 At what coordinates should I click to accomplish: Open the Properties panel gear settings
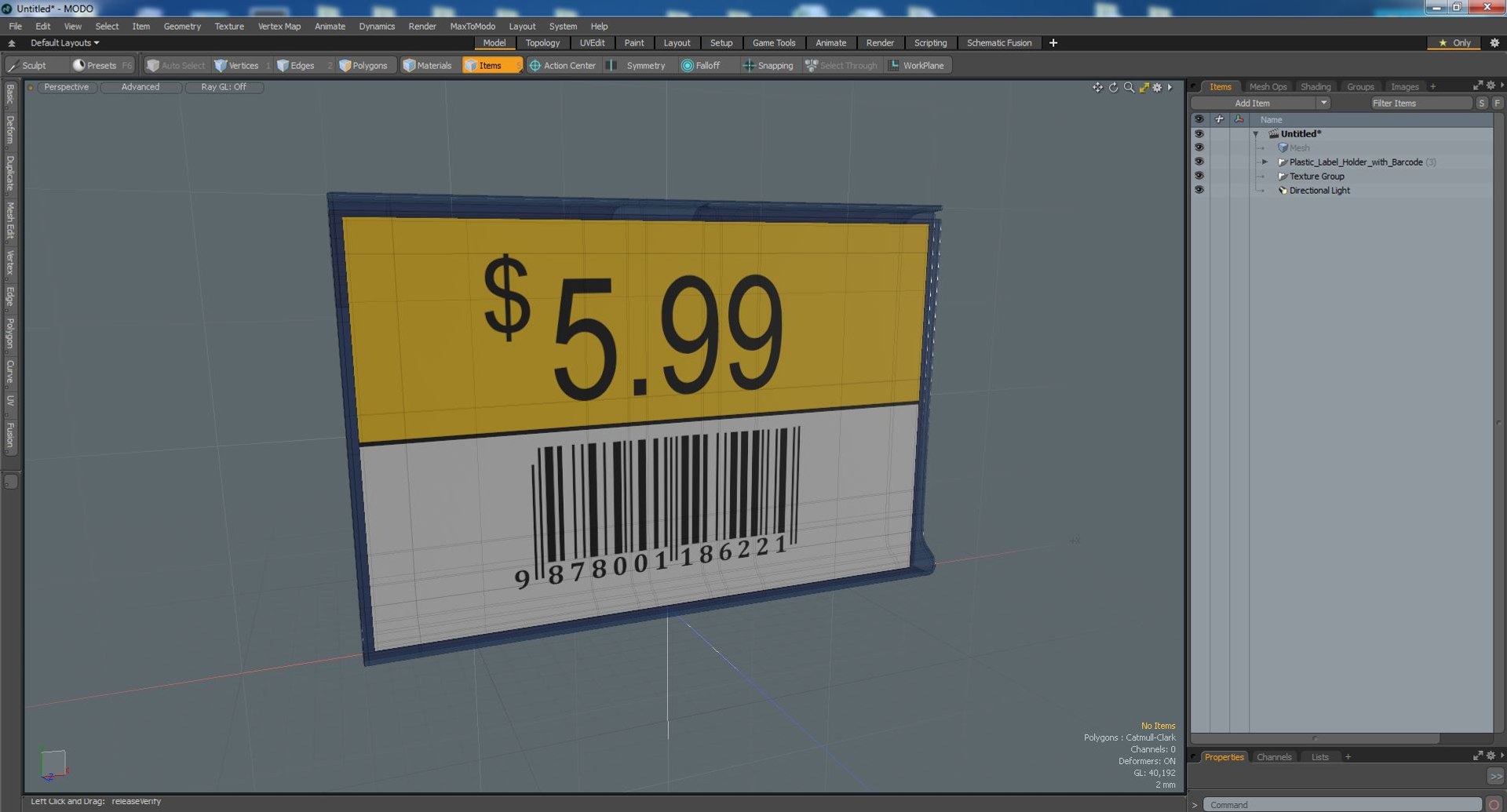(1491, 756)
